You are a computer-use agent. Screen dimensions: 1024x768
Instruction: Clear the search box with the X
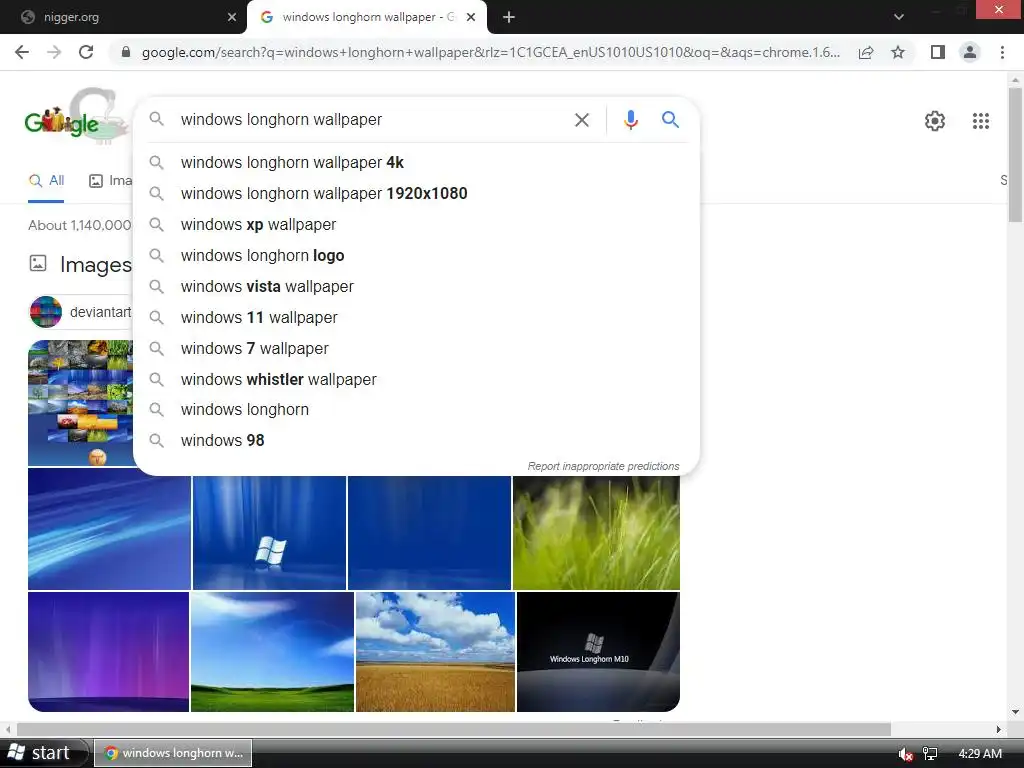[x=582, y=120]
